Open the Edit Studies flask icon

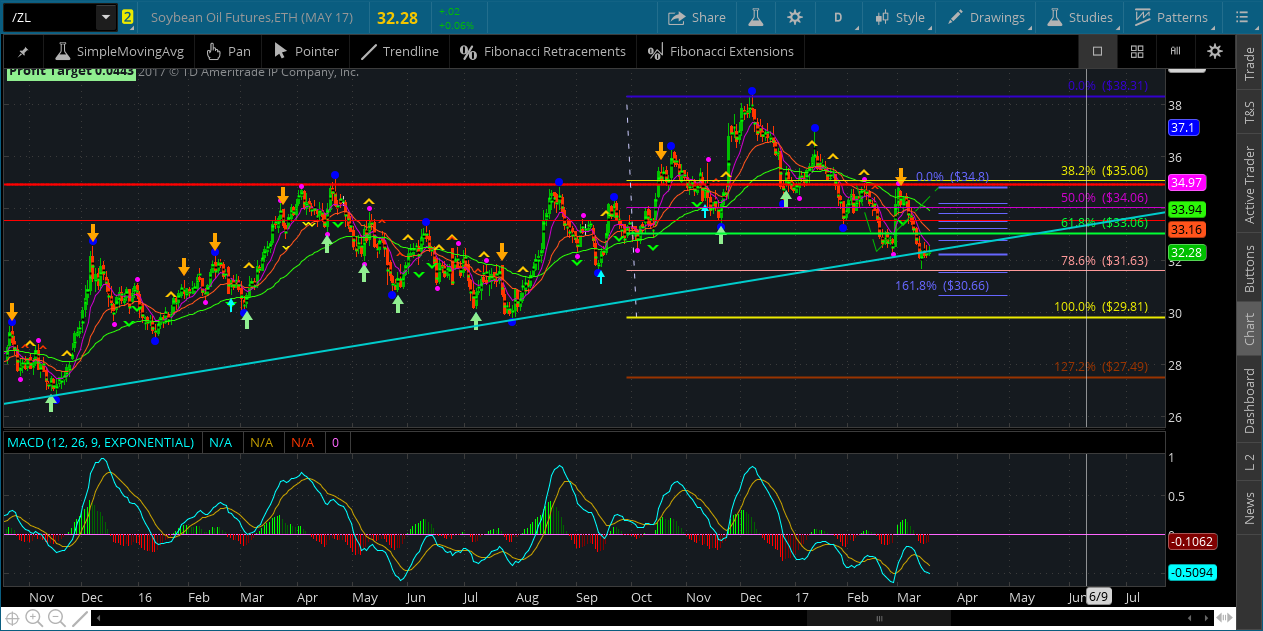755,17
